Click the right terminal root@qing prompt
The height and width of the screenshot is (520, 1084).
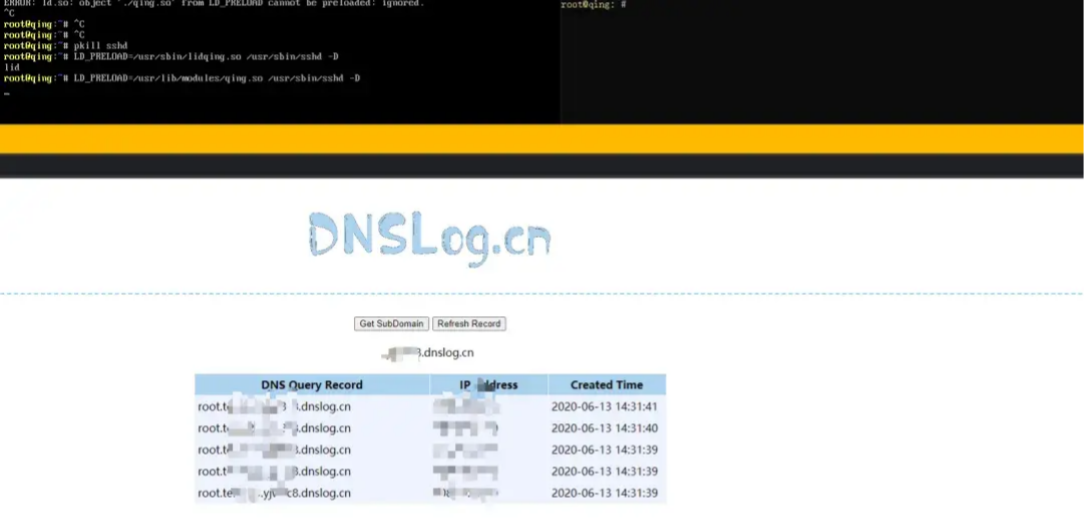click(593, 5)
